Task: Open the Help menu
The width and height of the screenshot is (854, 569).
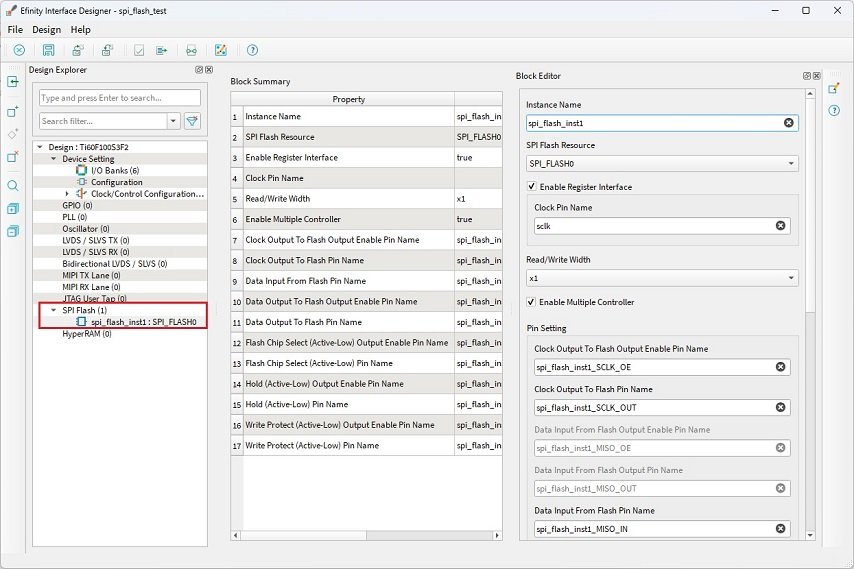Action: (81, 29)
